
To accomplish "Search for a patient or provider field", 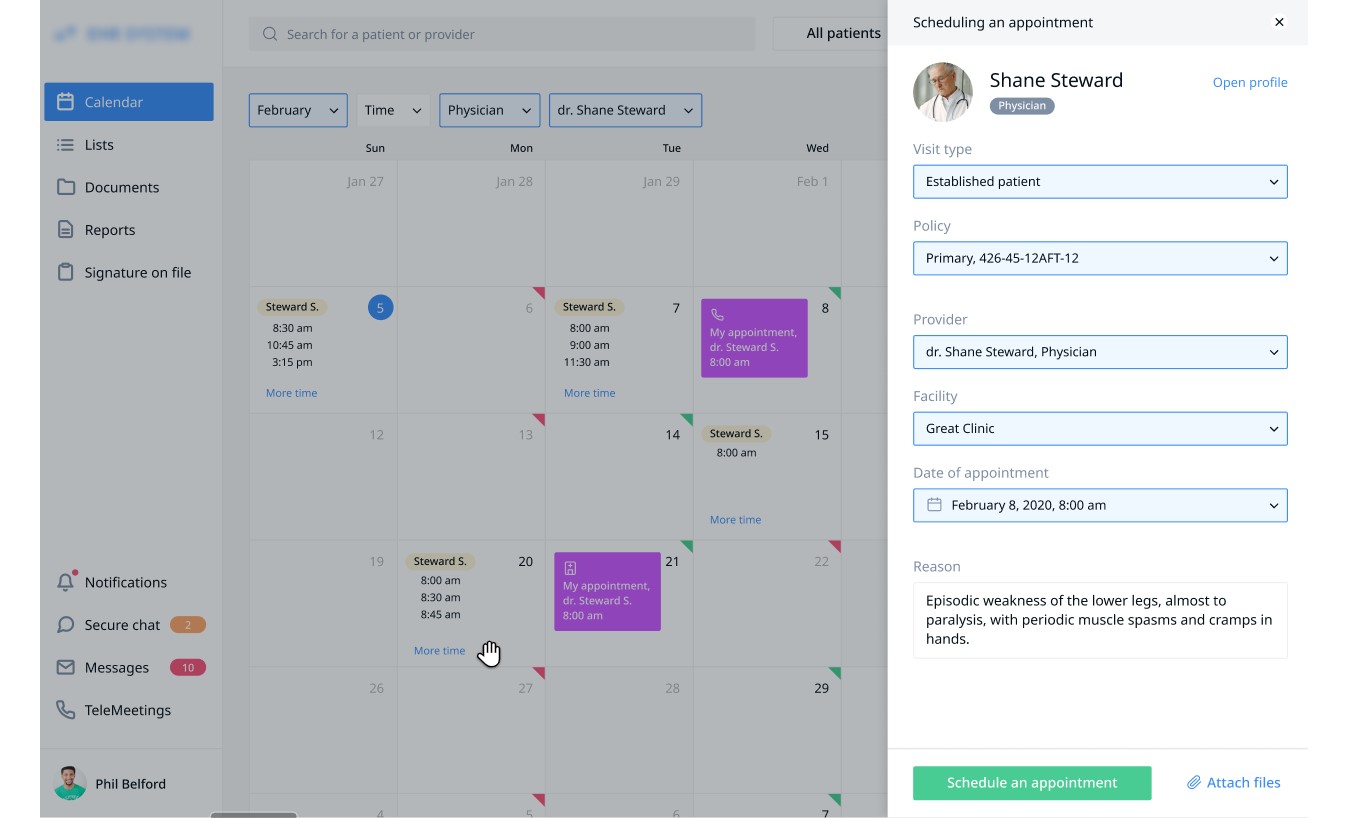I will coord(502,34).
